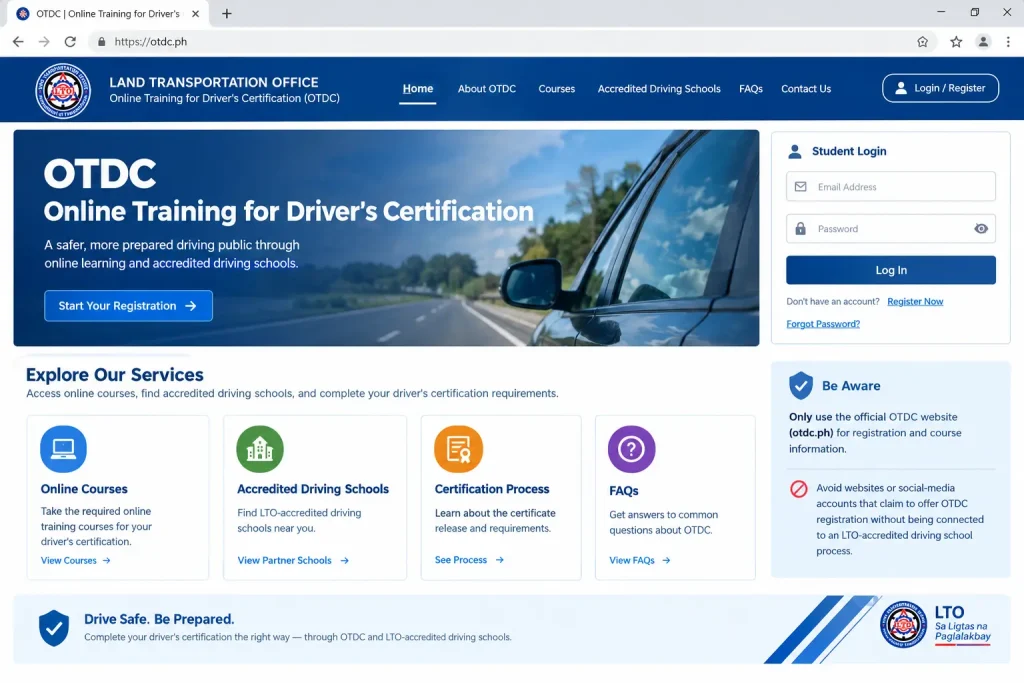The height and width of the screenshot is (683, 1024).
Task: Click the large OTDC hero title
Action: pyautogui.click(x=100, y=174)
